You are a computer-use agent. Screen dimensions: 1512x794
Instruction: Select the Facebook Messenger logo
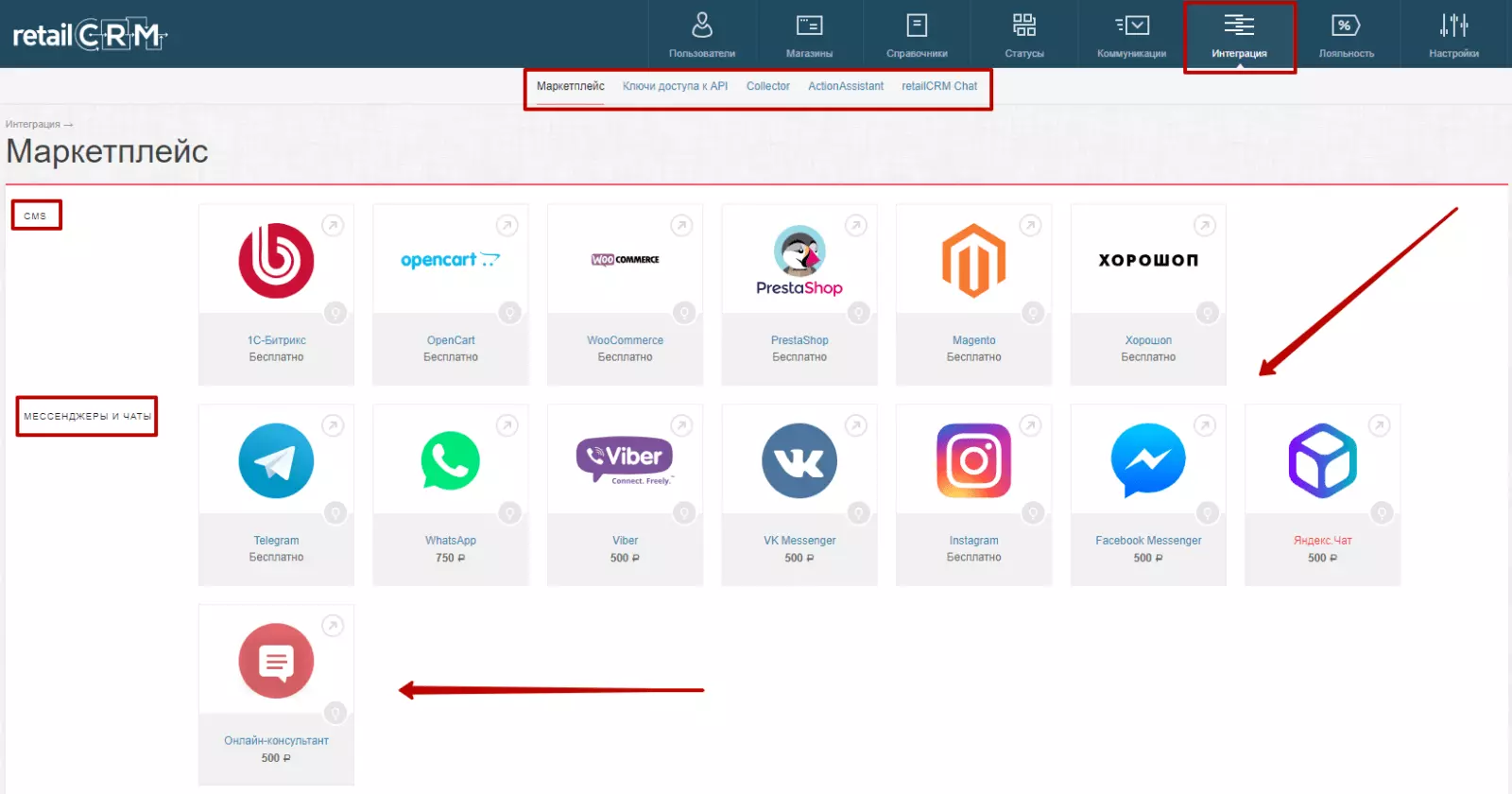1148,460
